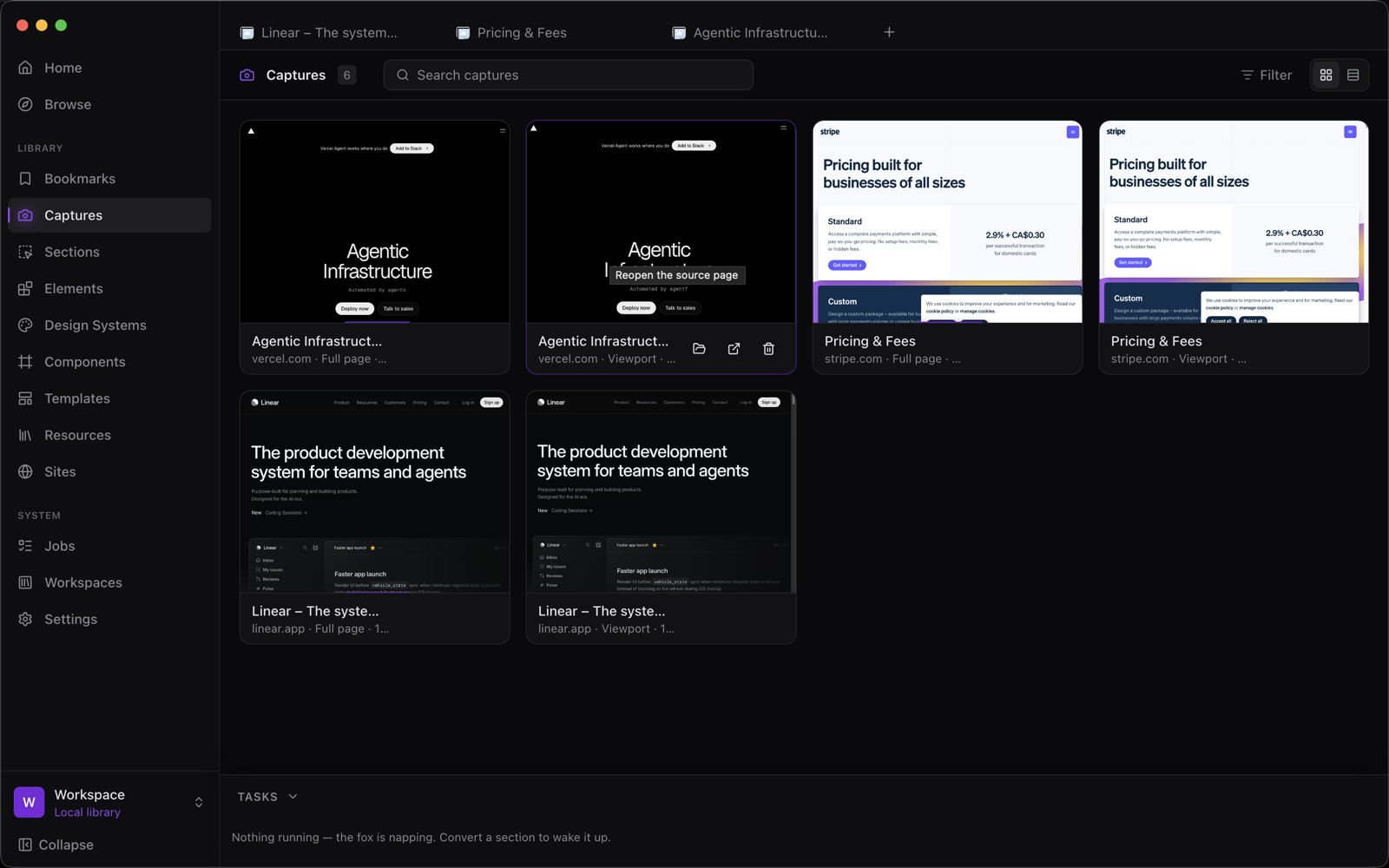Switch to the Linear – The system tab
The image size is (1389, 868).
(x=319, y=33)
